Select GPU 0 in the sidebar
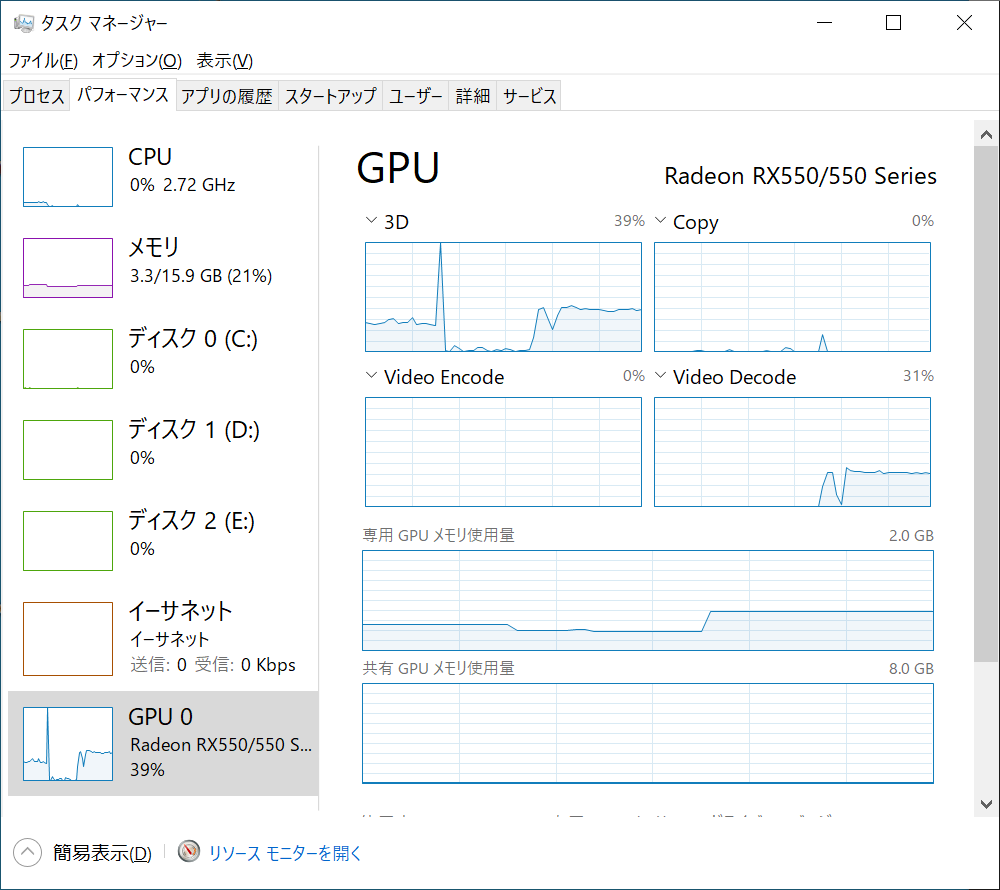 coord(163,742)
